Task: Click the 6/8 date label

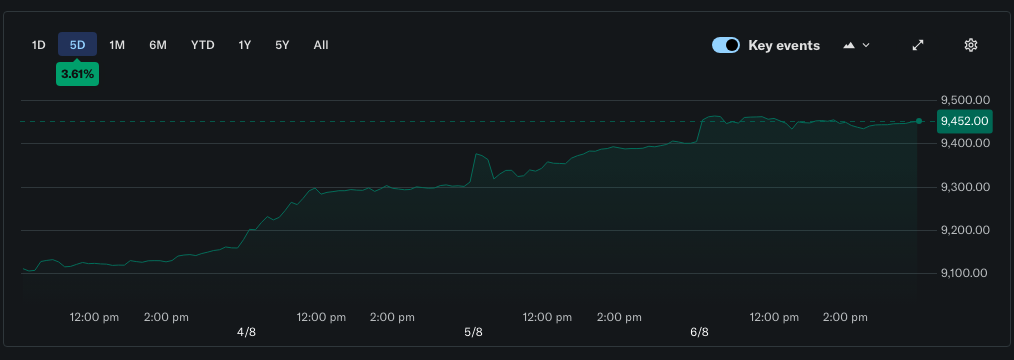Action: pos(700,332)
